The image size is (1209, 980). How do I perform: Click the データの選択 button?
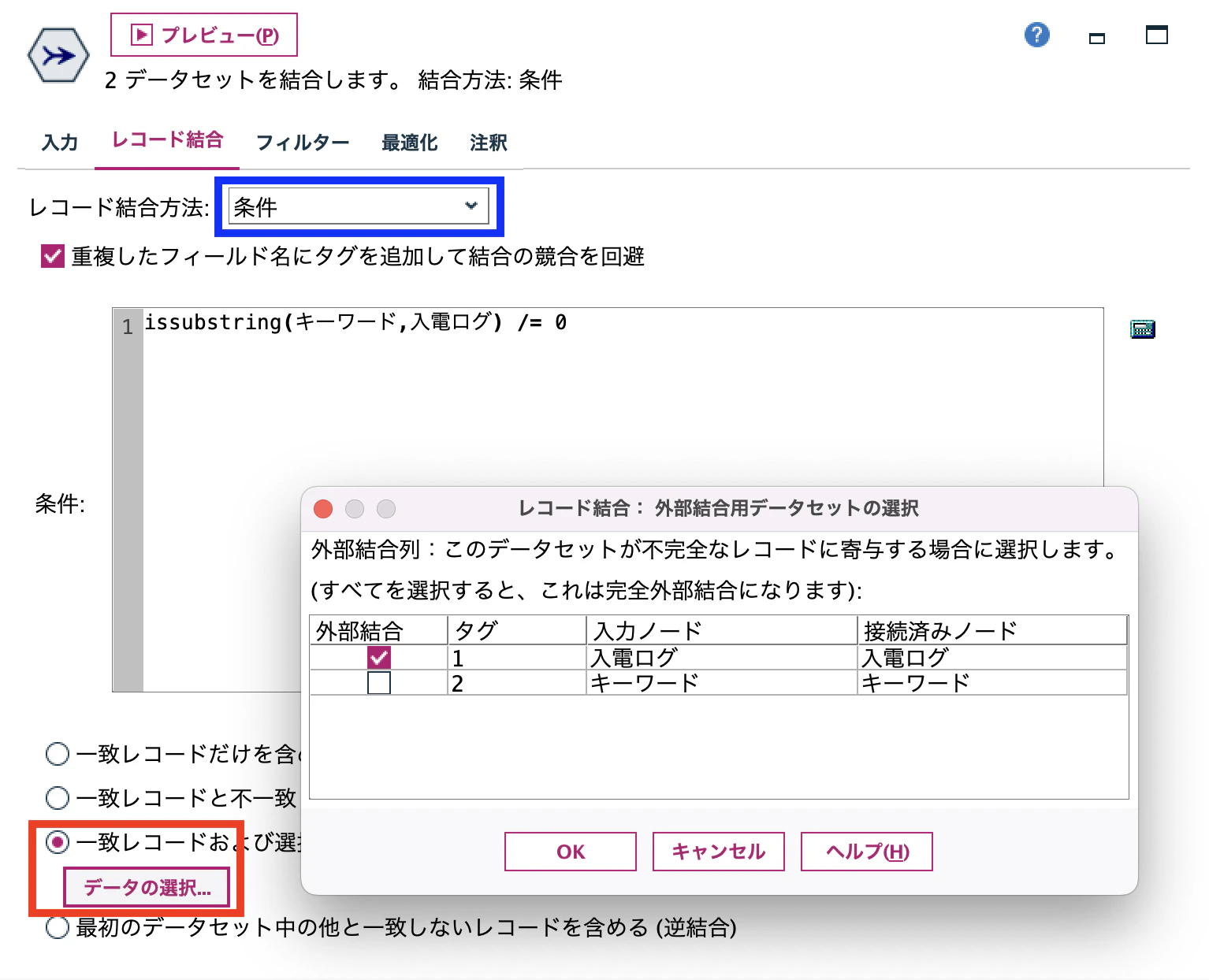tap(147, 888)
